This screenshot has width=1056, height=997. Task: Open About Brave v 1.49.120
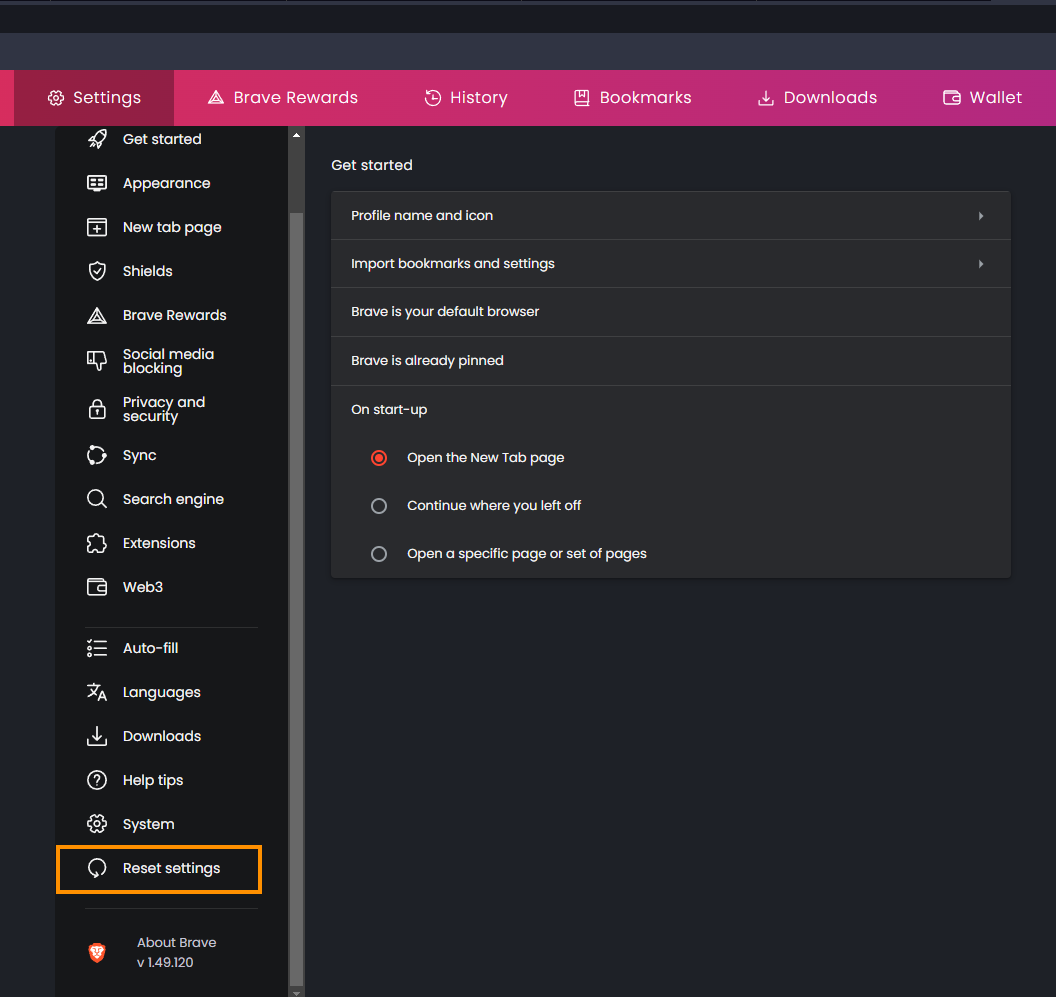click(176, 952)
